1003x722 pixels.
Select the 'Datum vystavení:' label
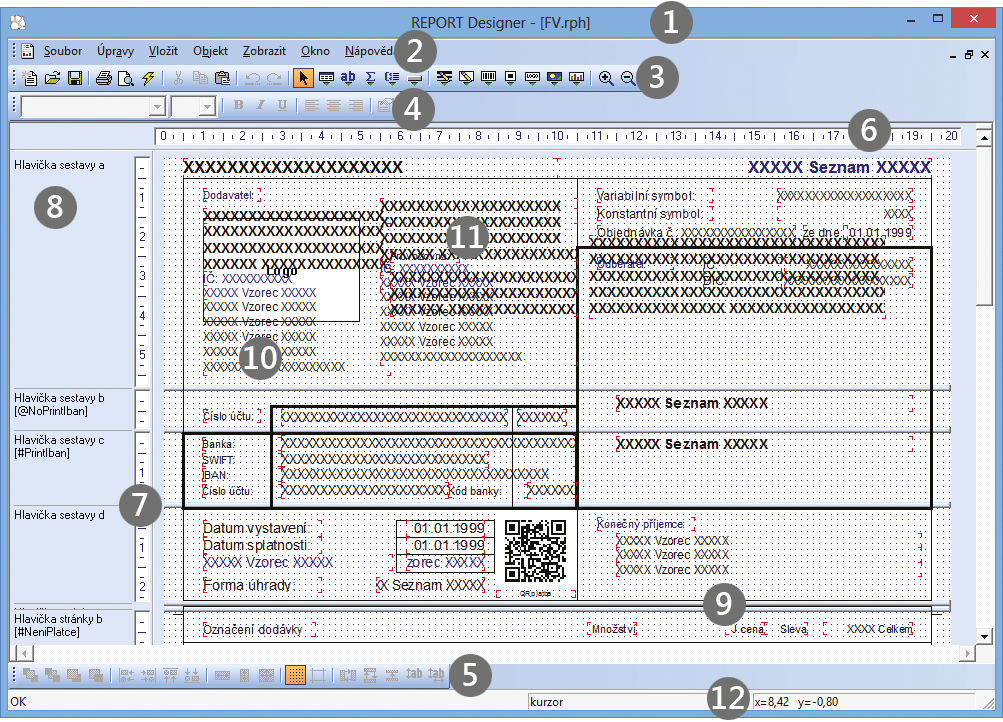(256, 528)
